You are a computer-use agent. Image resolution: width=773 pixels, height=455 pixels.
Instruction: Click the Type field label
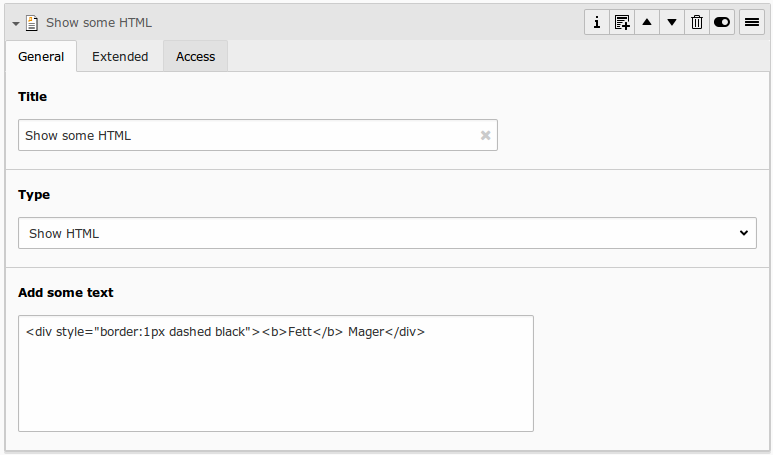pyautogui.click(x=34, y=195)
